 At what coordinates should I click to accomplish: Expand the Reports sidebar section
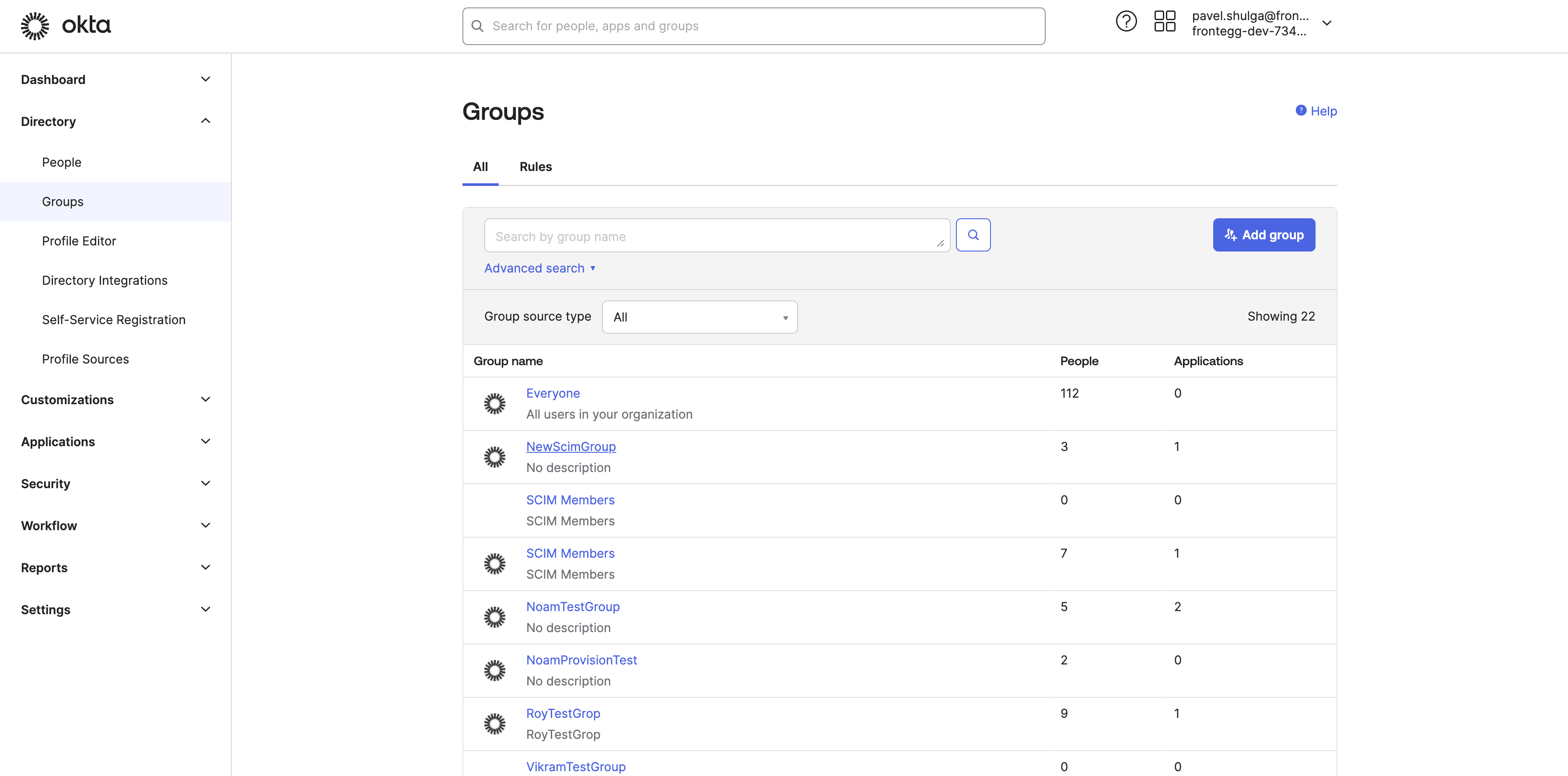(x=115, y=568)
